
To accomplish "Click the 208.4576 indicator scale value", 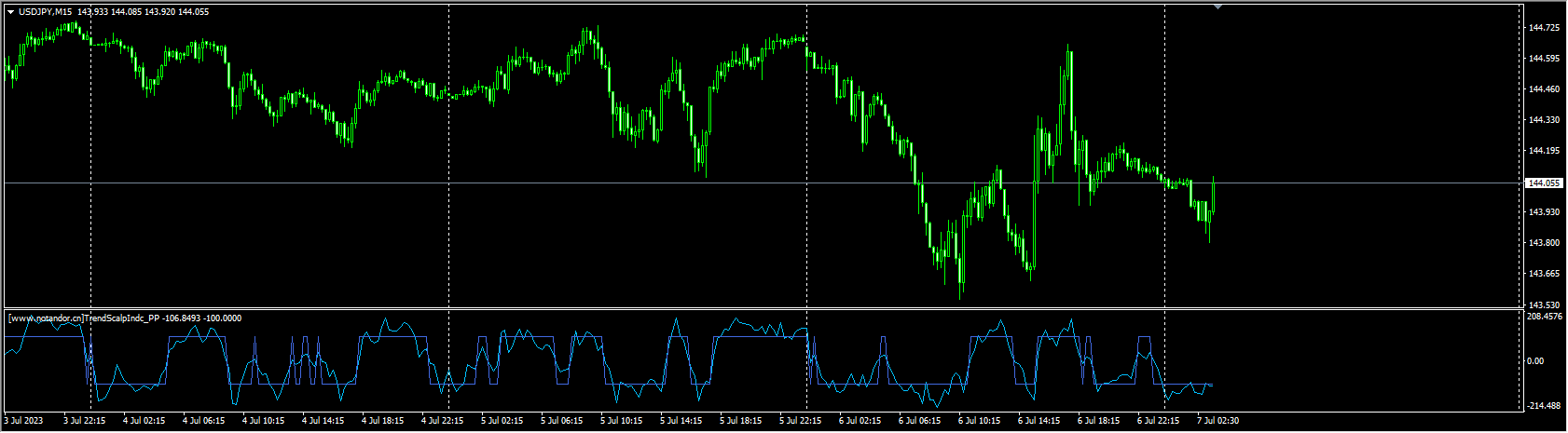I will click(1546, 317).
